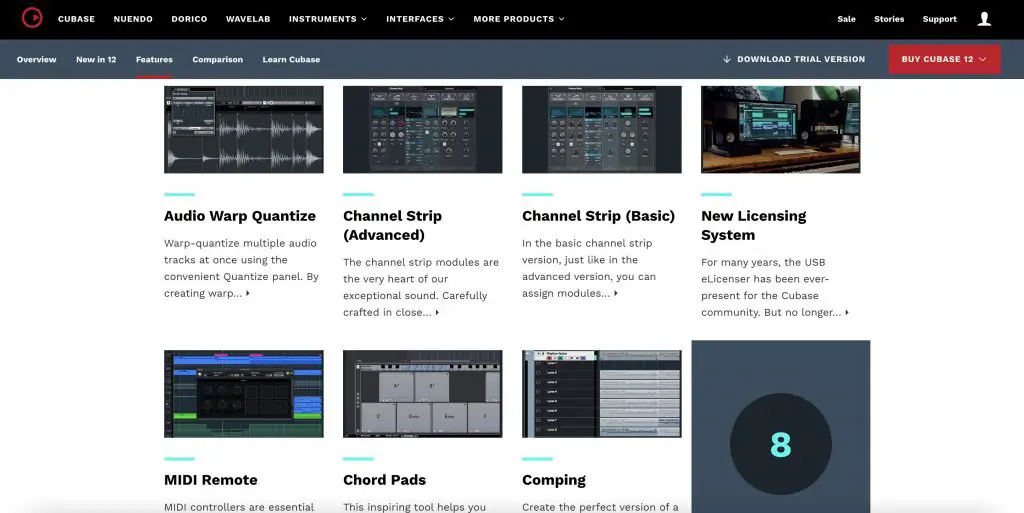The width and height of the screenshot is (1024, 513).
Task: Expand the Interfaces dropdown menu
Action: (x=420, y=19)
